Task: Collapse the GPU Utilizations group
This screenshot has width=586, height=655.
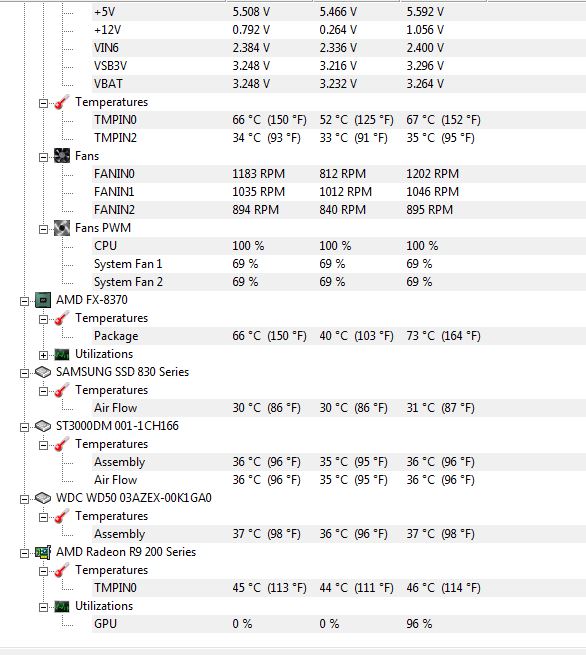Action: click(43, 607)
